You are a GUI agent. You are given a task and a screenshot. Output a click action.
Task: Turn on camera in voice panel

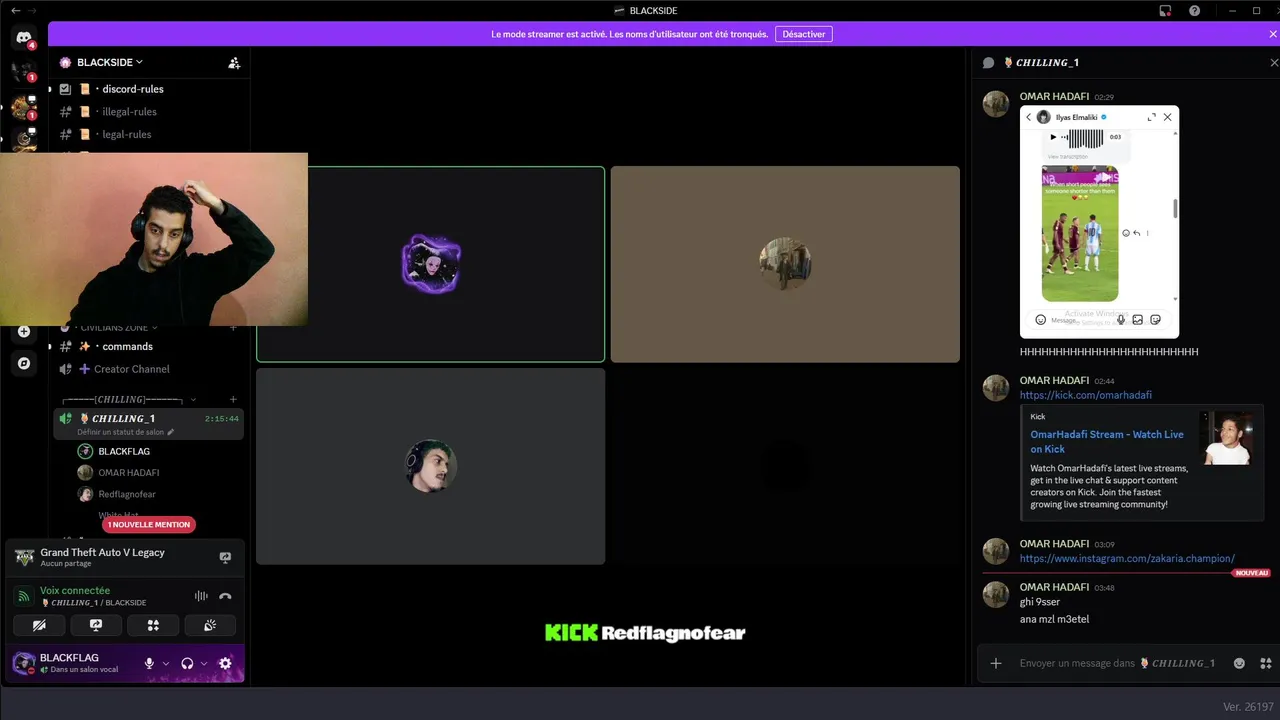39,625
